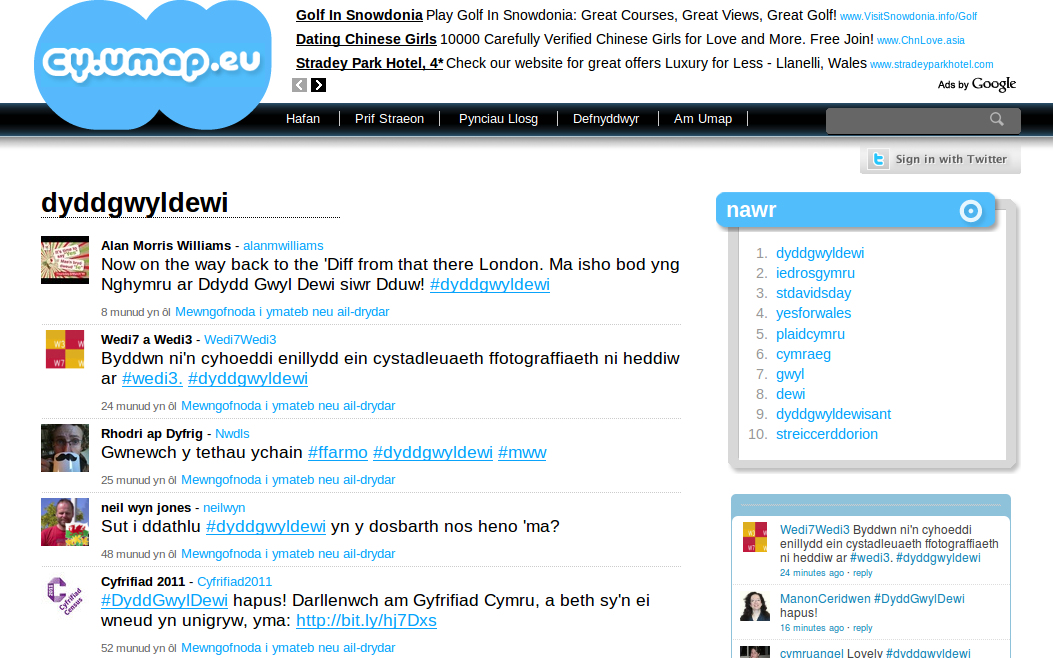The width and height of the screenshot is (1053, 658).
Task: Select dewi trending topic
Action: [x=790, y=394]
